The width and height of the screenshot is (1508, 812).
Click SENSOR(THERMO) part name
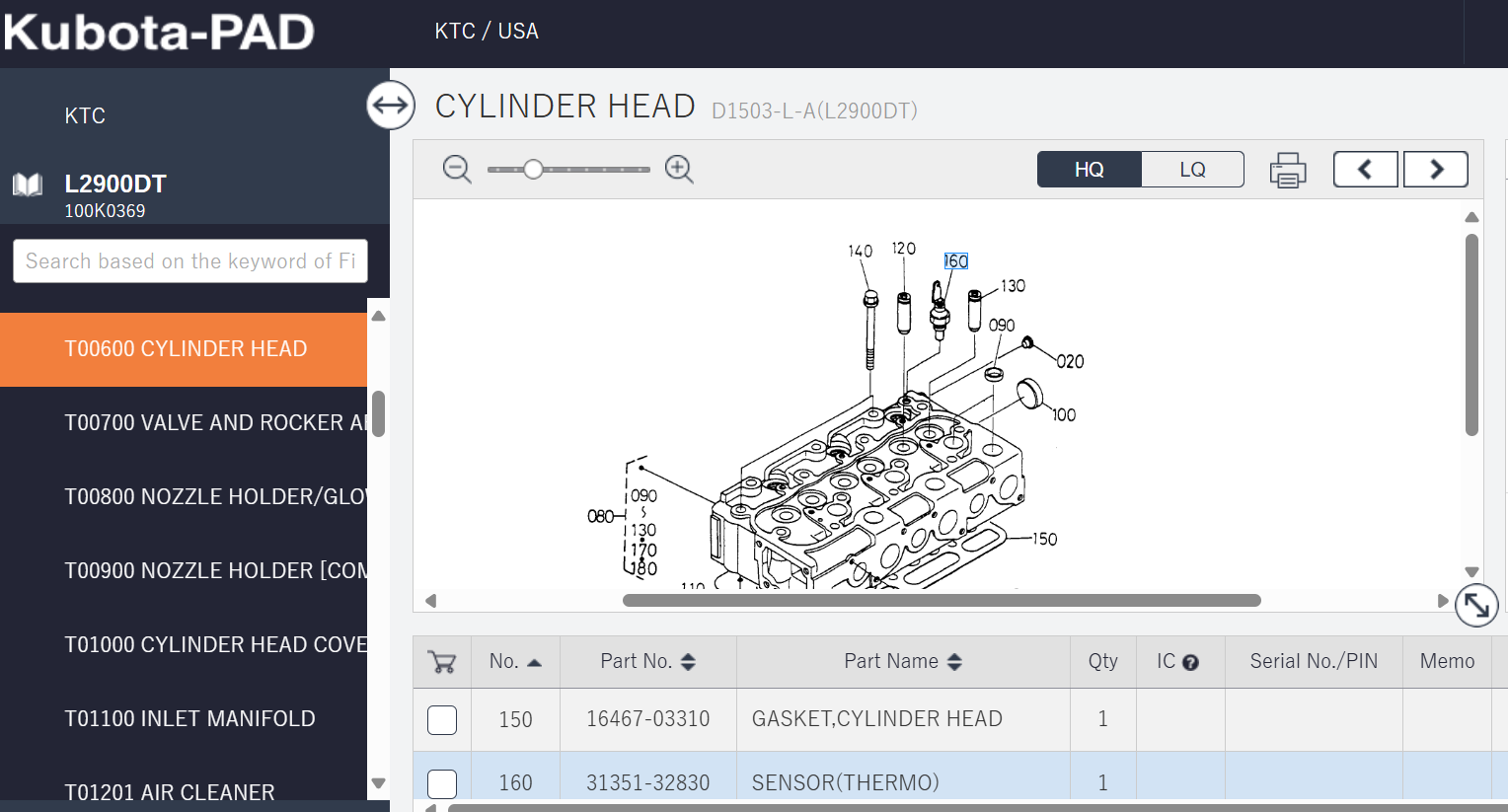[845, 783]
